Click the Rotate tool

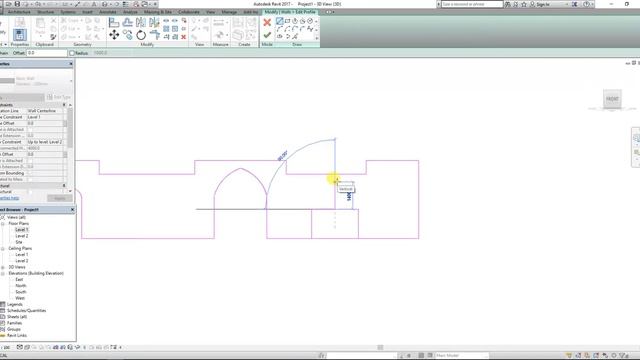(x=141, y=35)
